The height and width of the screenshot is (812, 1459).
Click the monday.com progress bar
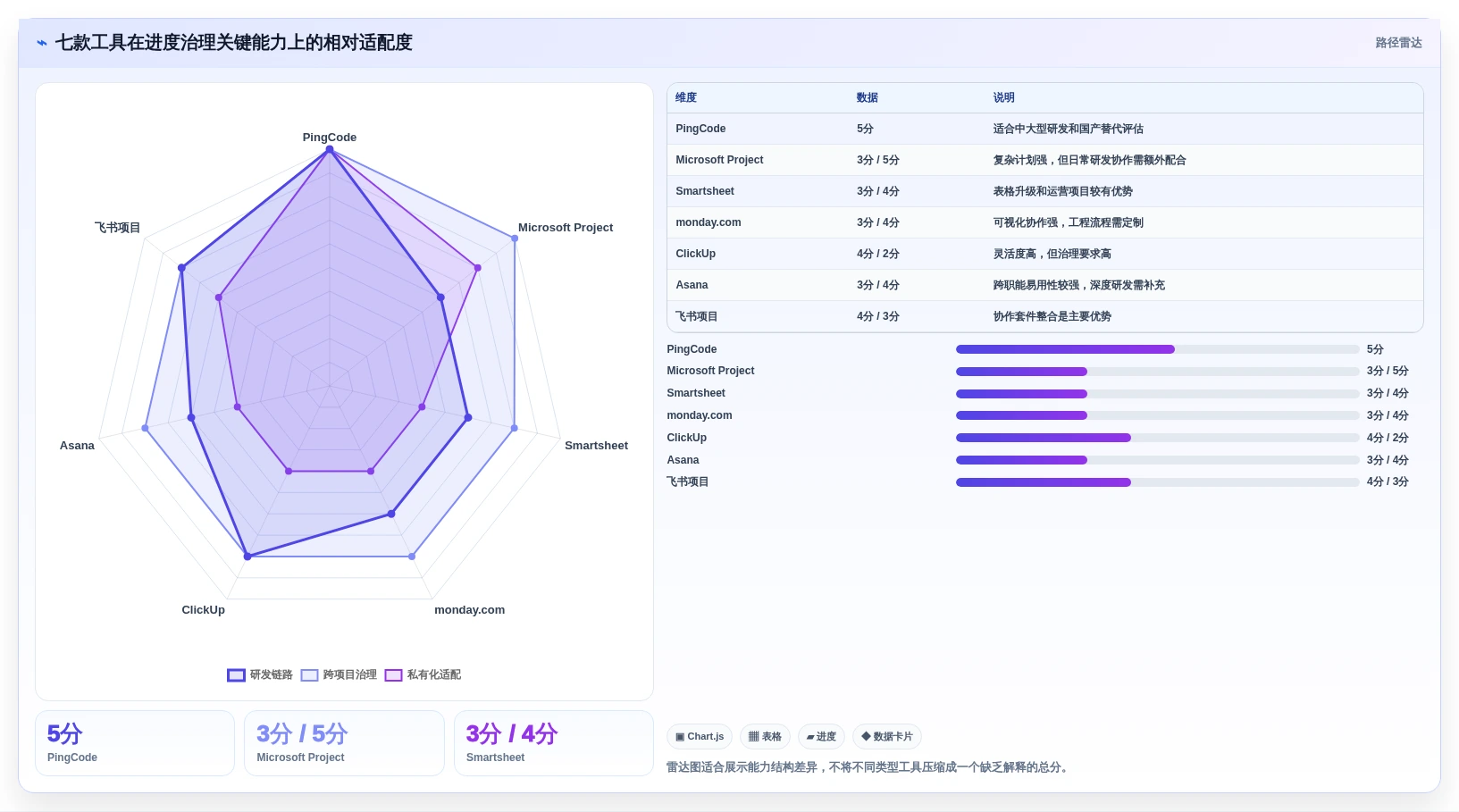1157,415
